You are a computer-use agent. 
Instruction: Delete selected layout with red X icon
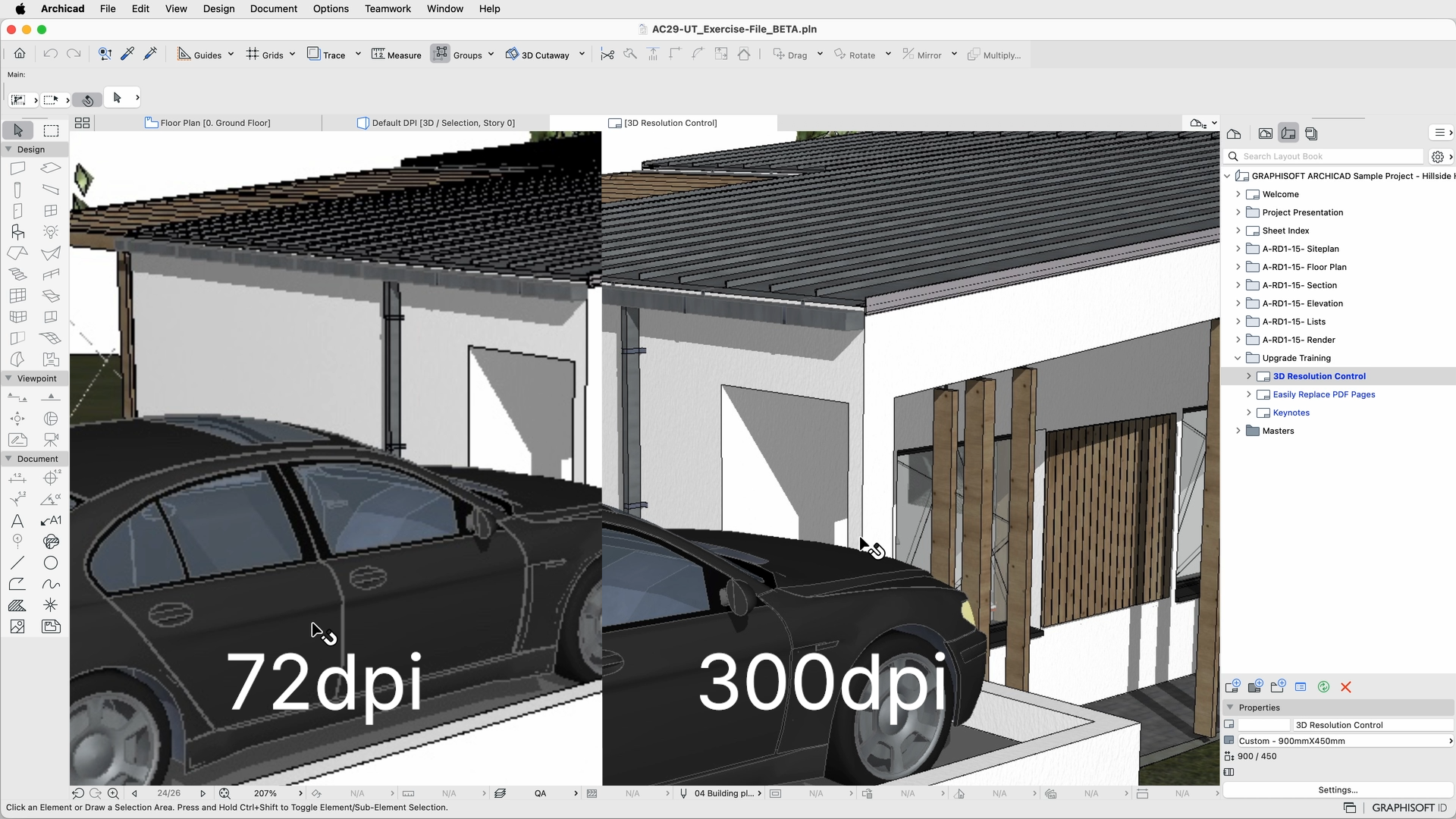(1347, 686)
